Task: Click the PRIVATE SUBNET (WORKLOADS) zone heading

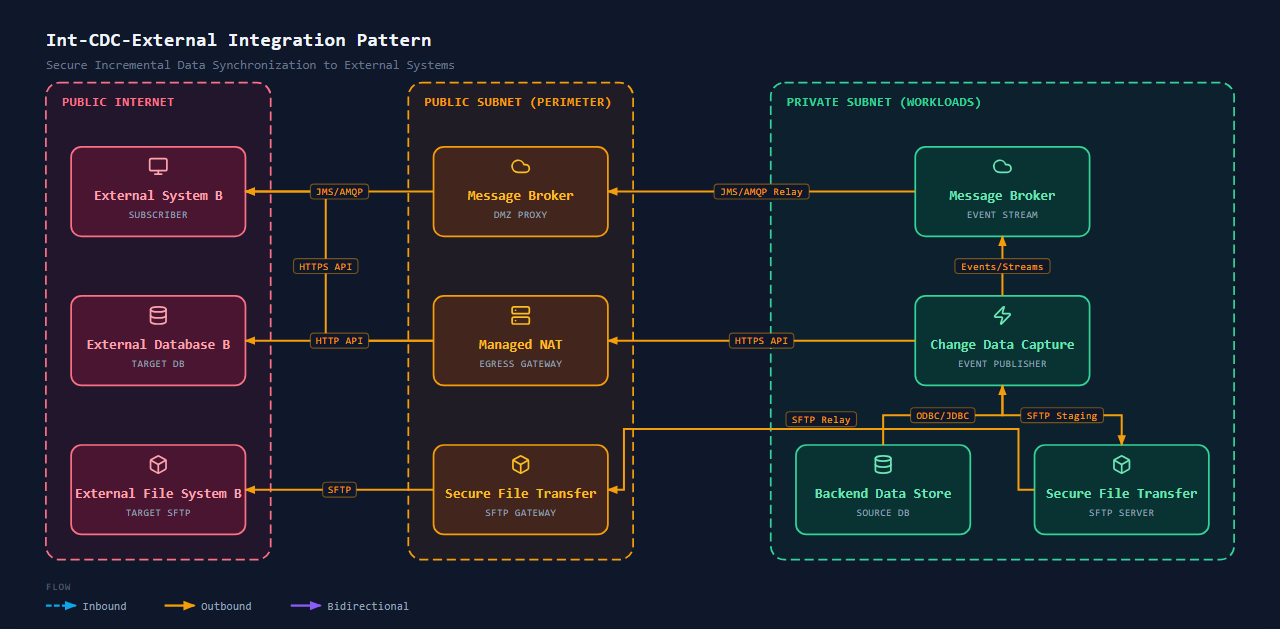Action: [x=884, y=102]
